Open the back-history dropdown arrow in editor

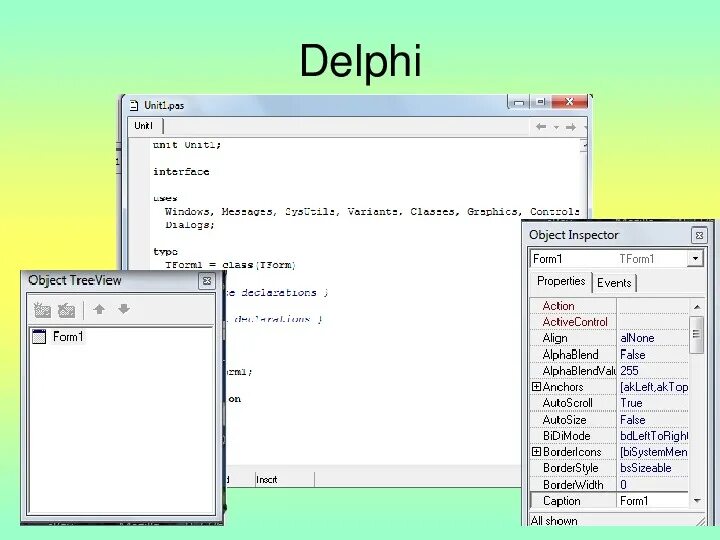click(x=556, y=127)
